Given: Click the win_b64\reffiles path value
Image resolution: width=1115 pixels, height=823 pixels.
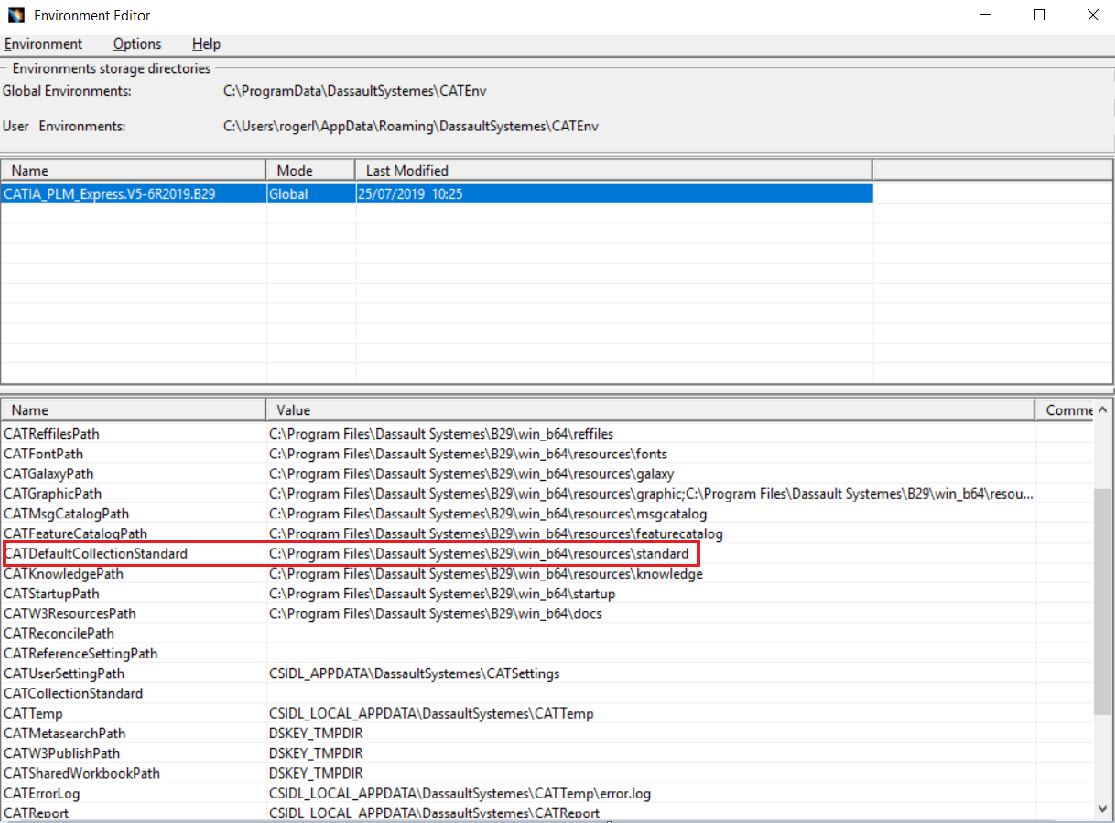Looking at the screenshot, I should coord(441,434).
